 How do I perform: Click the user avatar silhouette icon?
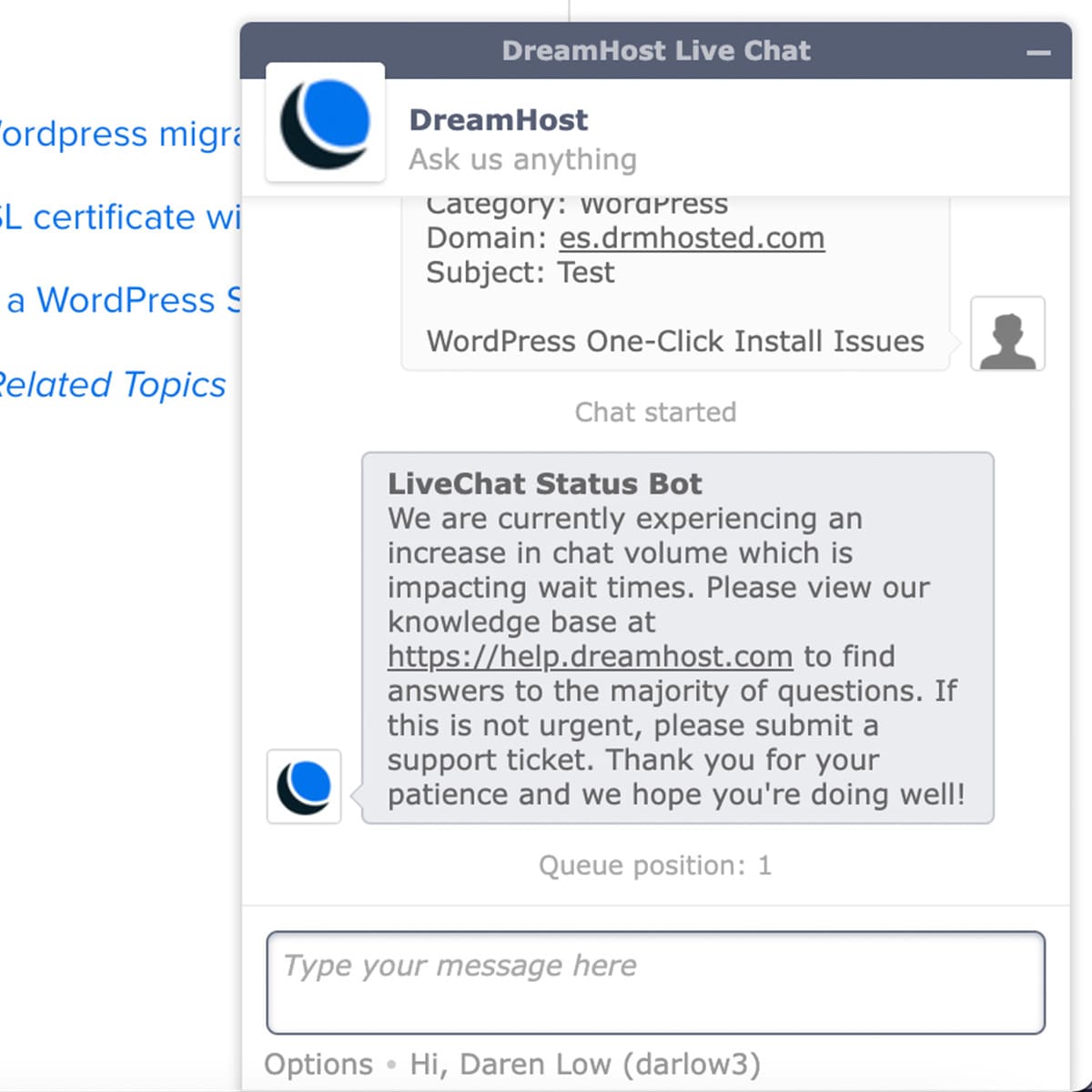1007,333
